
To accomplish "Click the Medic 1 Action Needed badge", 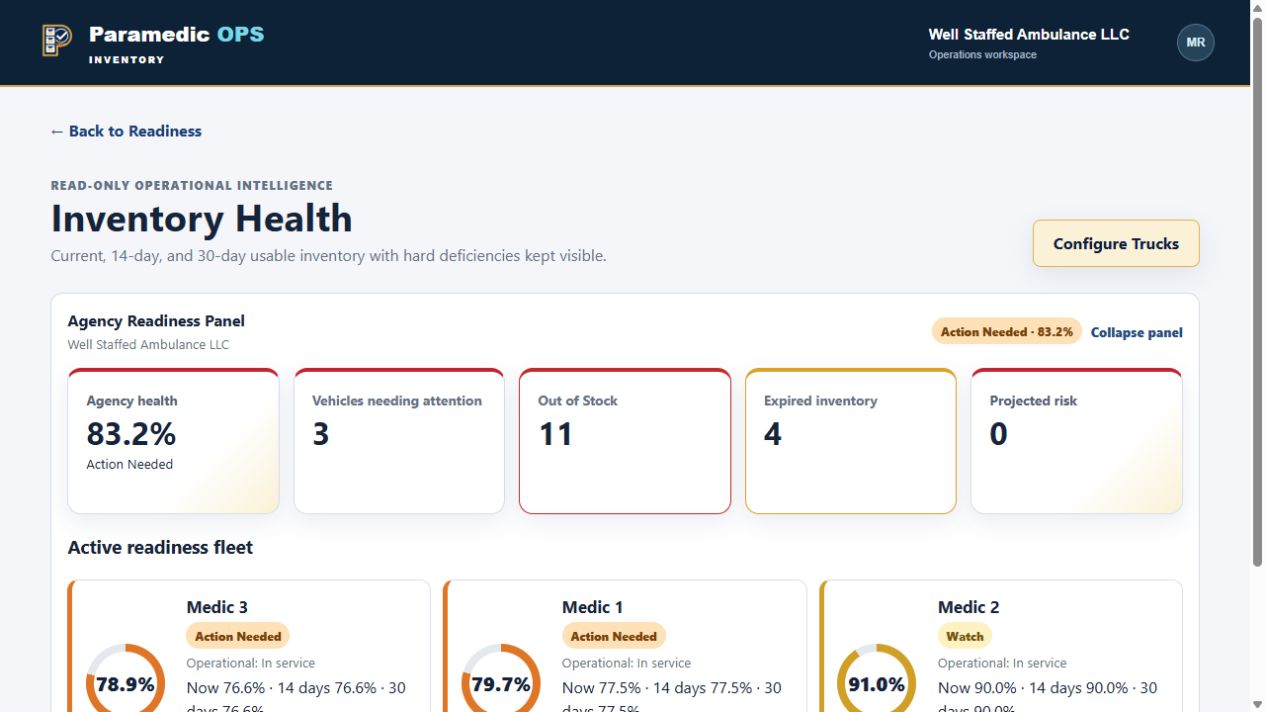I will point(614,636).
